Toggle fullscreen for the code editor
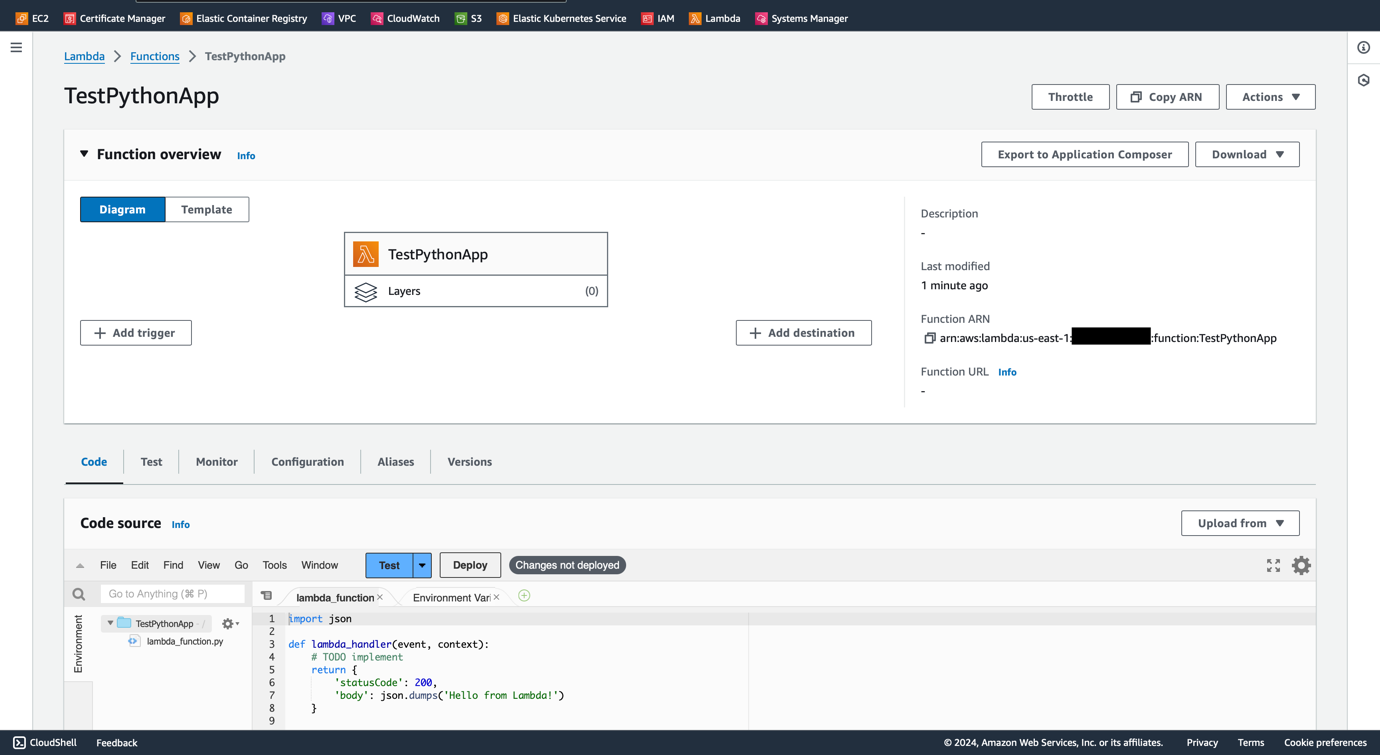Image resolution: width=1380 pixels, height=755 pixels. click(1273, 565)
